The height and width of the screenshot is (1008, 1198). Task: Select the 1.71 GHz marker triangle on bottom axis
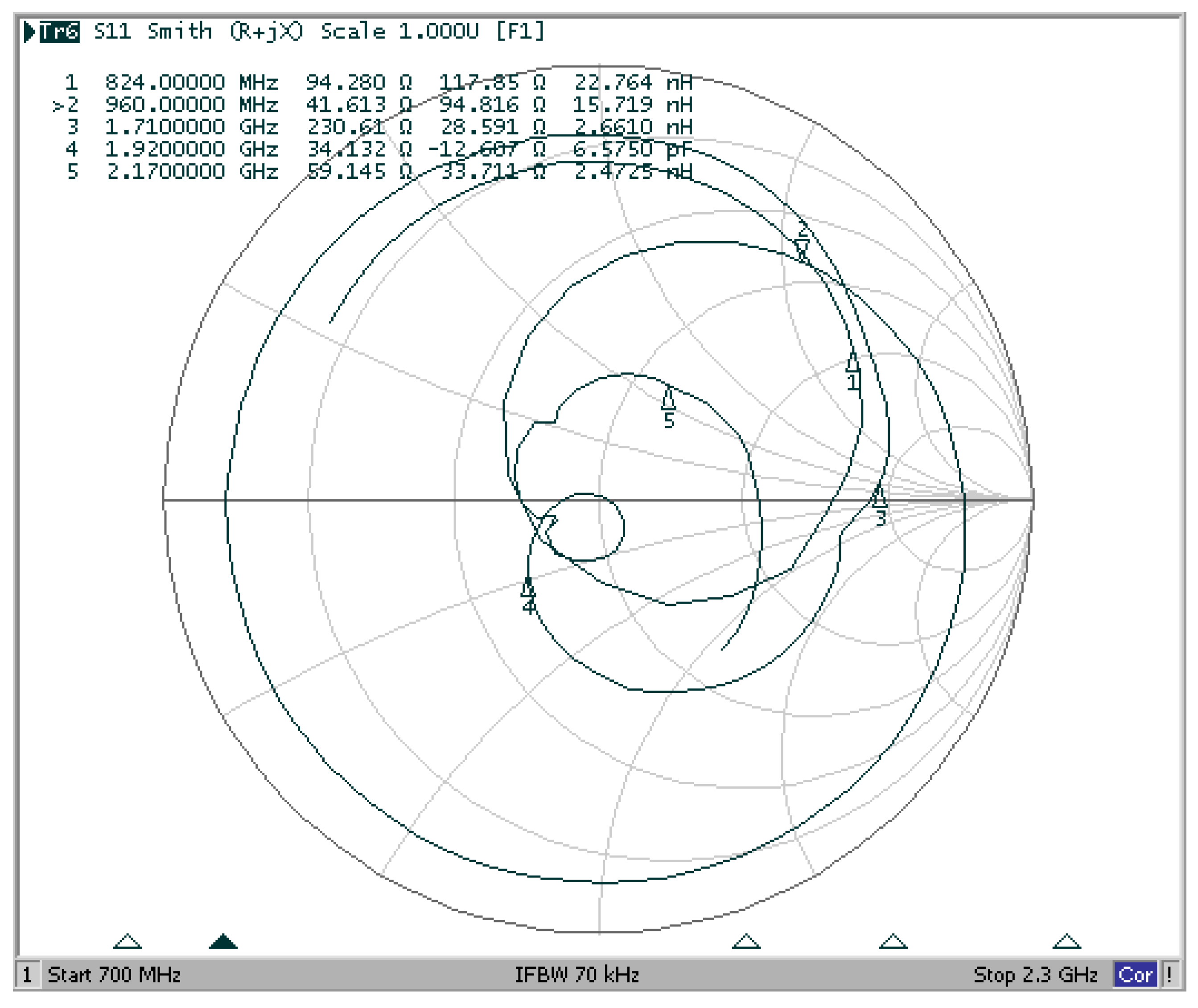tap(746, 941)
